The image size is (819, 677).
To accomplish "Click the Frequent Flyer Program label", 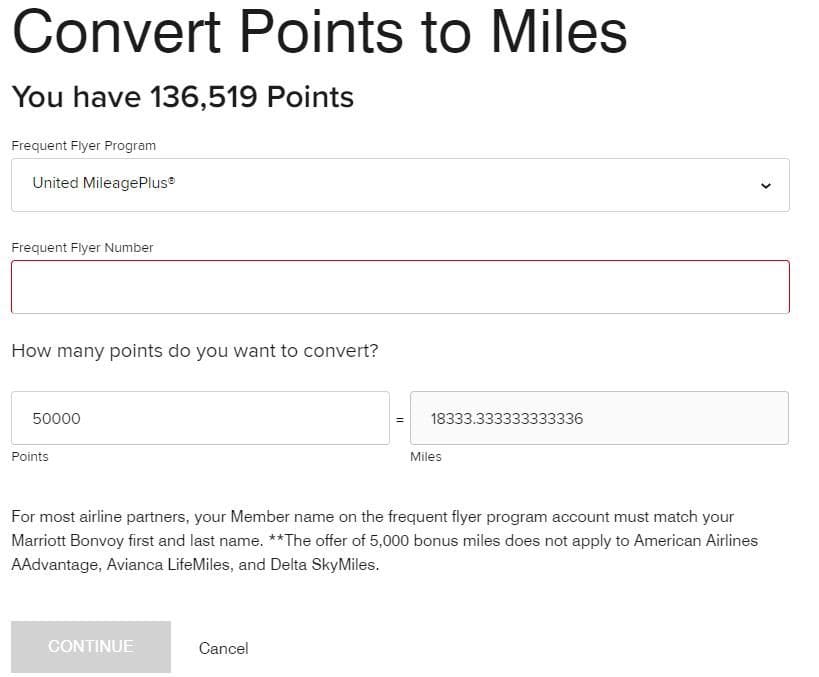I will 83,145.
